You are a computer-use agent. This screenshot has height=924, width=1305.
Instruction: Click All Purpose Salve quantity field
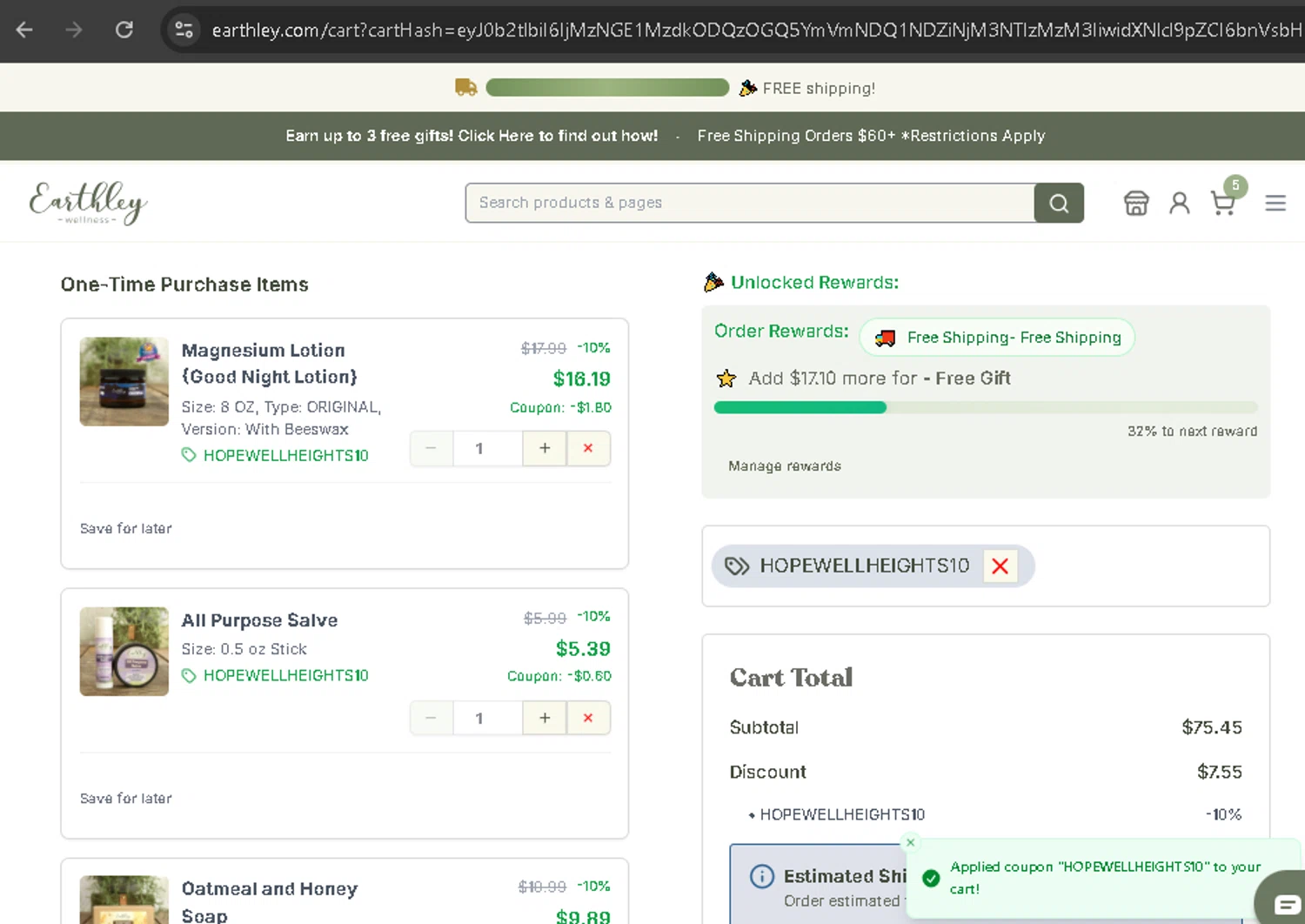[x=488, y=718]
